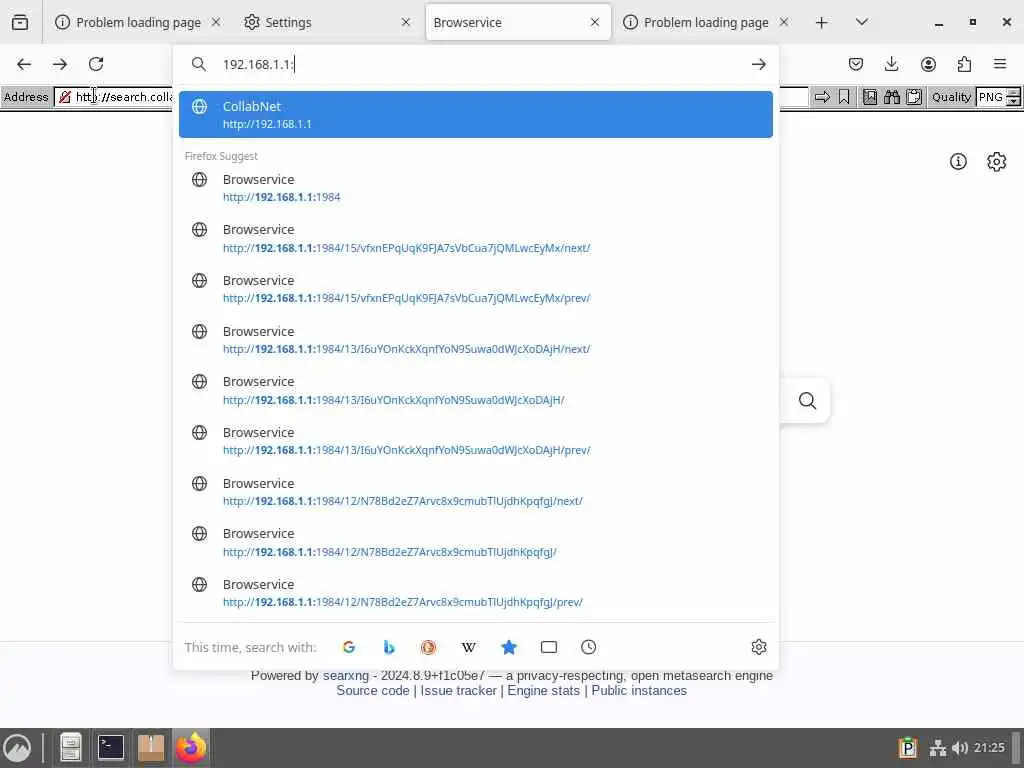This screenshot has height=768, width=1024.
Task: Open the Firefox View tab list icon
Action: pyautogui.click(x=20, y=22)
